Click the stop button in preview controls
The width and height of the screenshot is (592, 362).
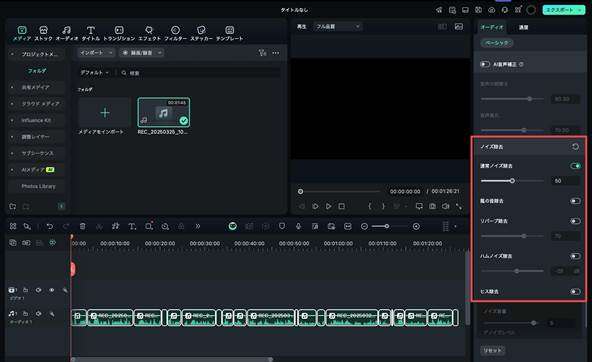[x=342, y=206]
